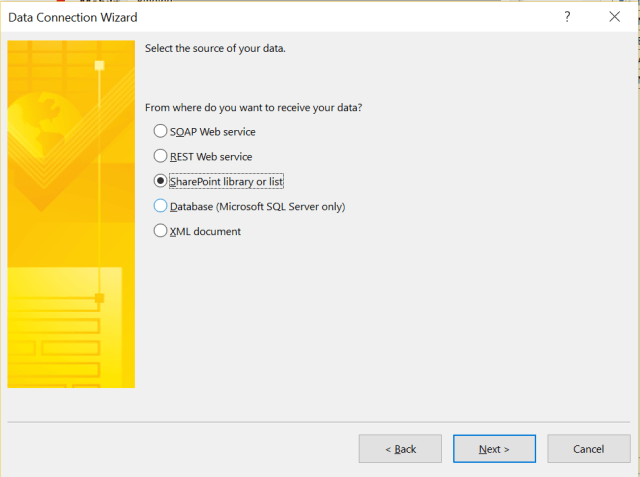Image resolution: width=640 pixels, height=477 pixels.
Task: Click the Next button
Action: coord(494,449)
